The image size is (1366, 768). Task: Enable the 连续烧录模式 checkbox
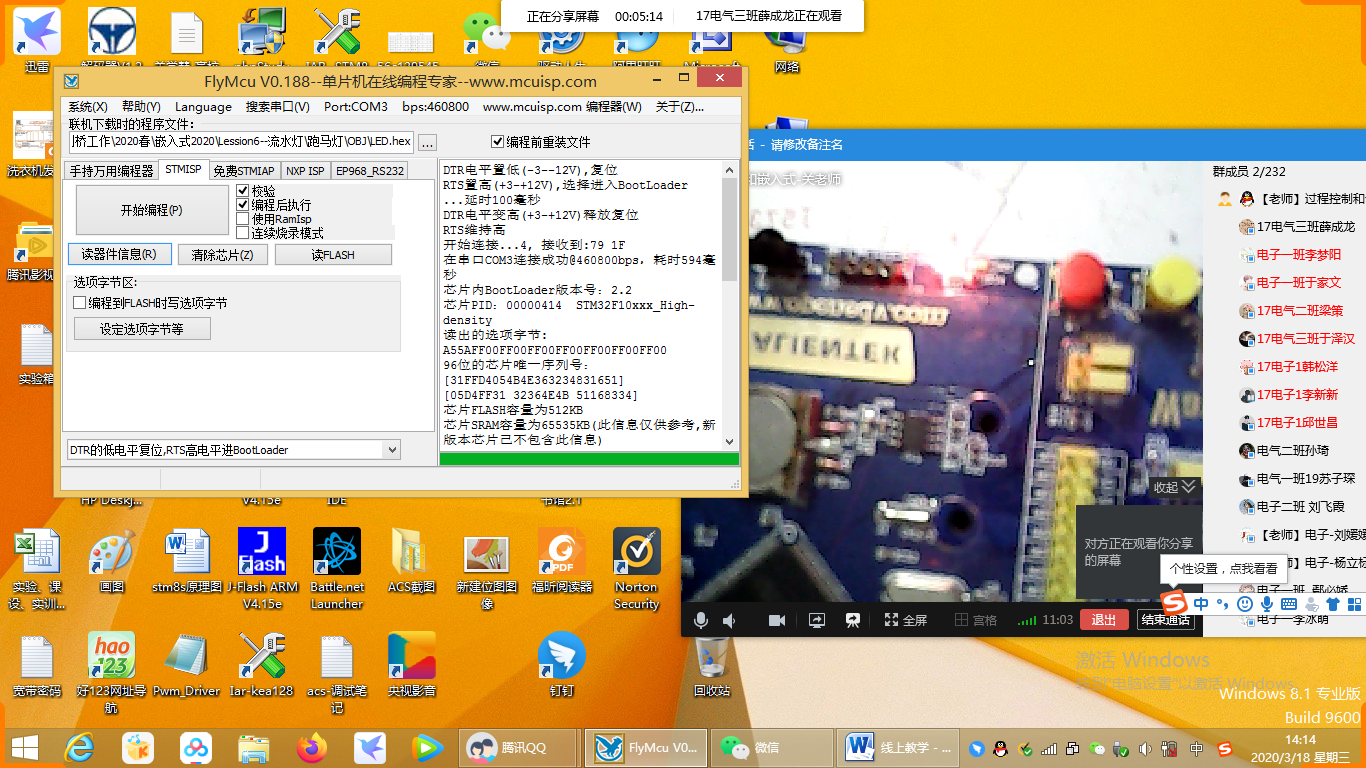242,232
